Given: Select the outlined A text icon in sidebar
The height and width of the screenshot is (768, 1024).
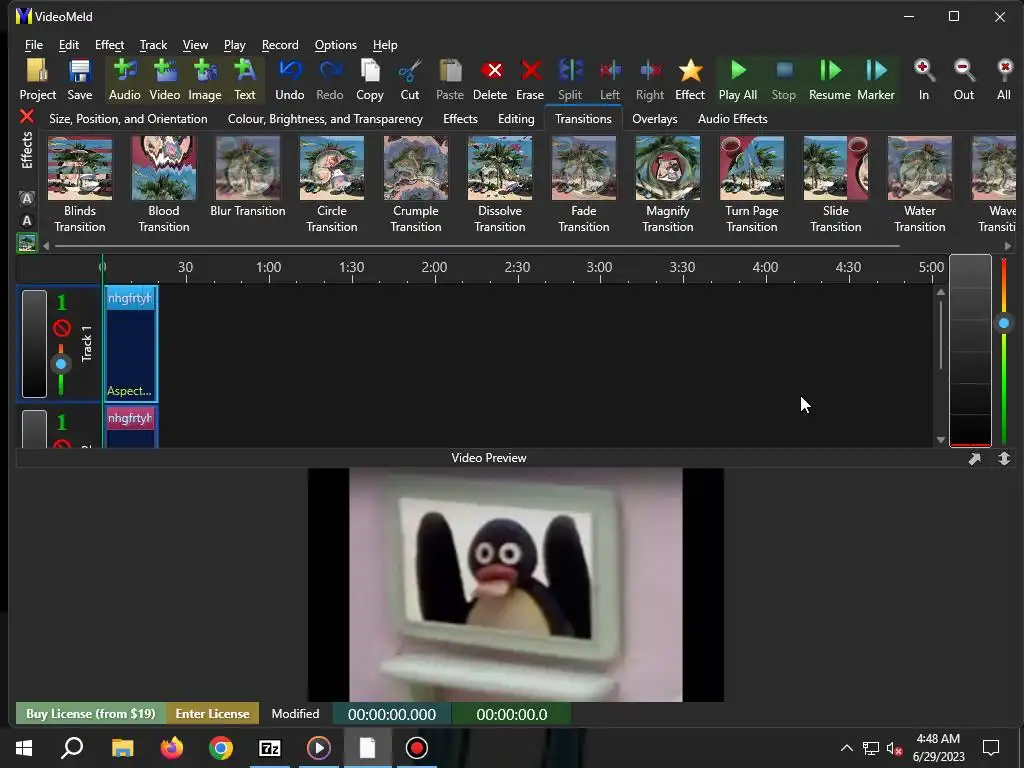Looking at the screenshot, I should [27, 199].
